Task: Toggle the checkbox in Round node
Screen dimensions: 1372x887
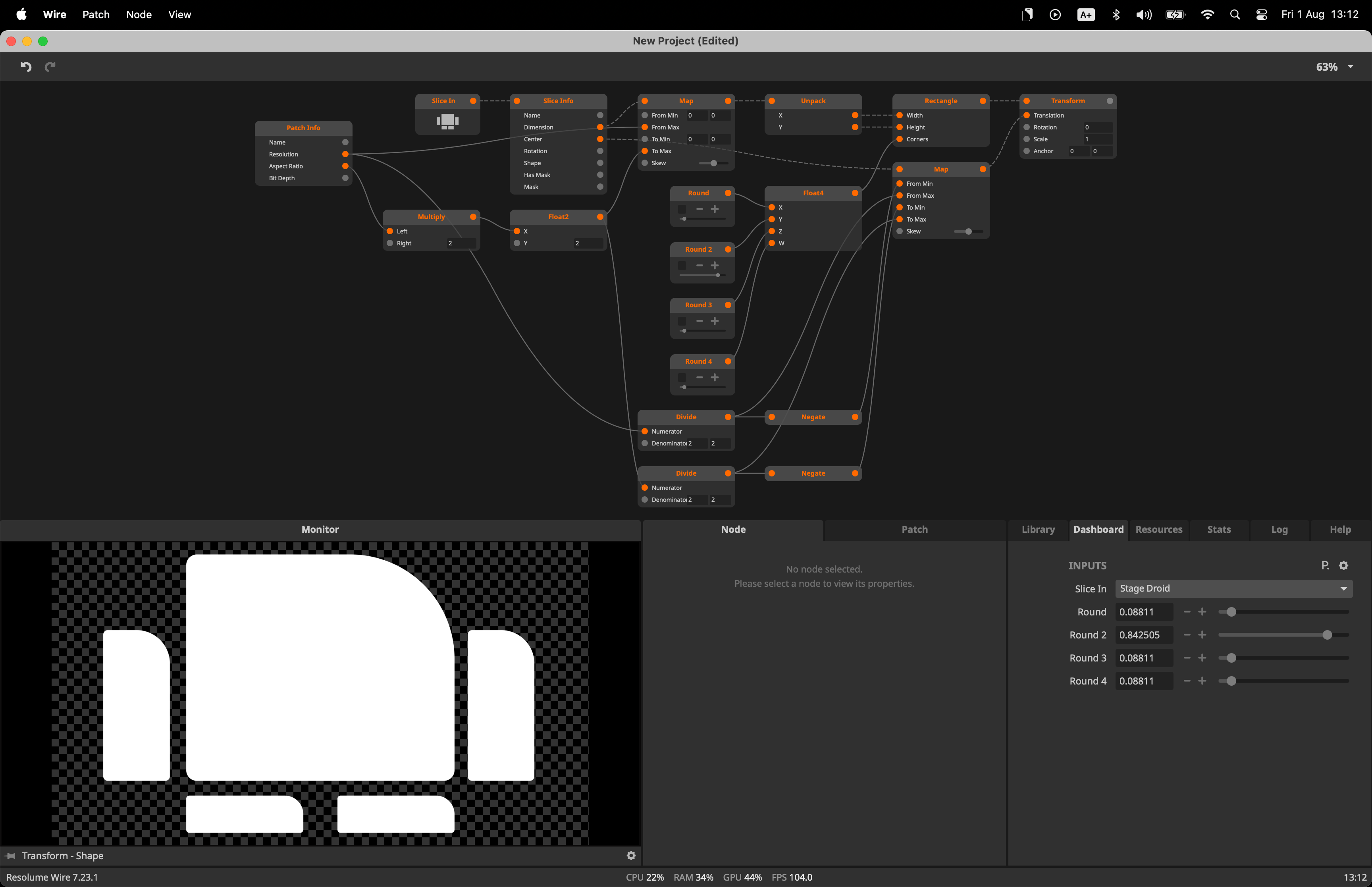Action: tap(682, 209)
